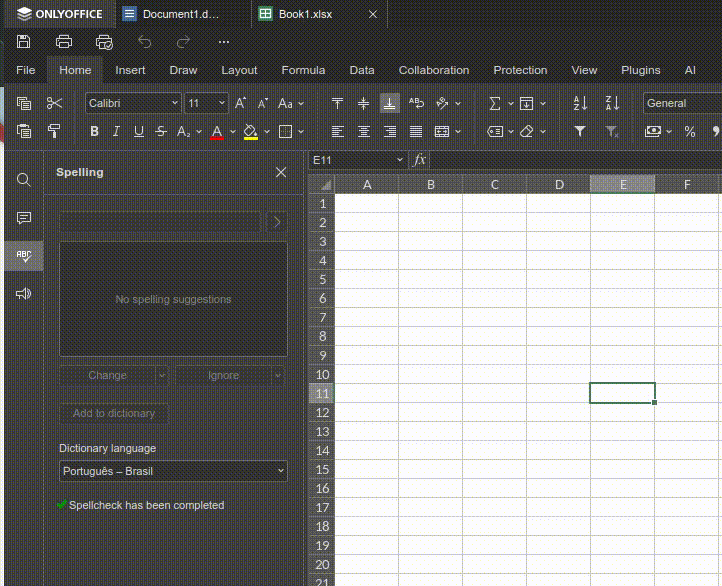Click the Sort ascending A-Z icon
722x586 pixels.
tap(580, 103)
